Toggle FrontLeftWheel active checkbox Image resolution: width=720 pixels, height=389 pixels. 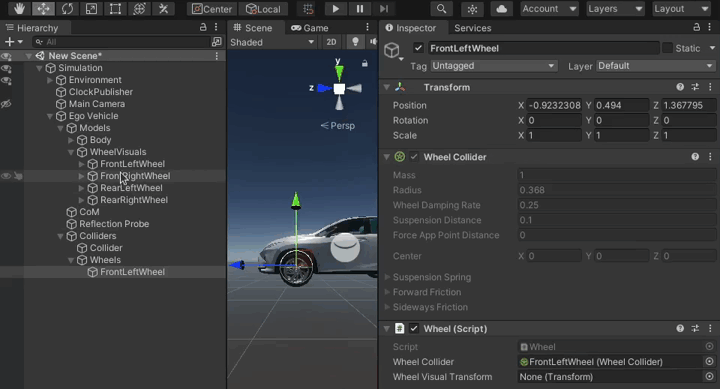[x=418, y=48]
